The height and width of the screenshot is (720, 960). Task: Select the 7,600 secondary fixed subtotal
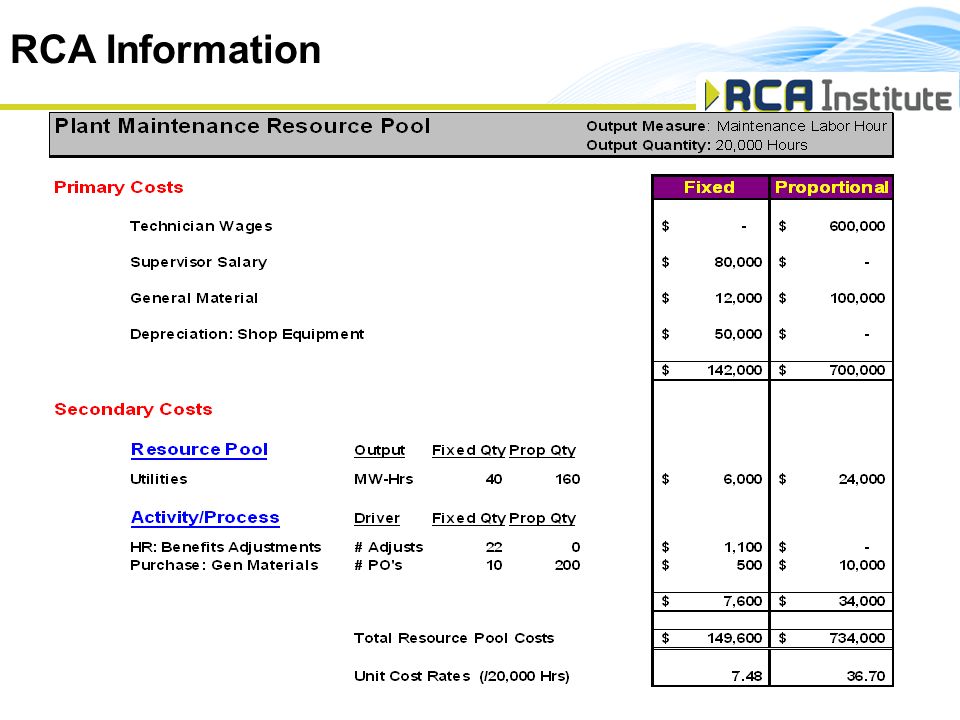coord(743,601)
